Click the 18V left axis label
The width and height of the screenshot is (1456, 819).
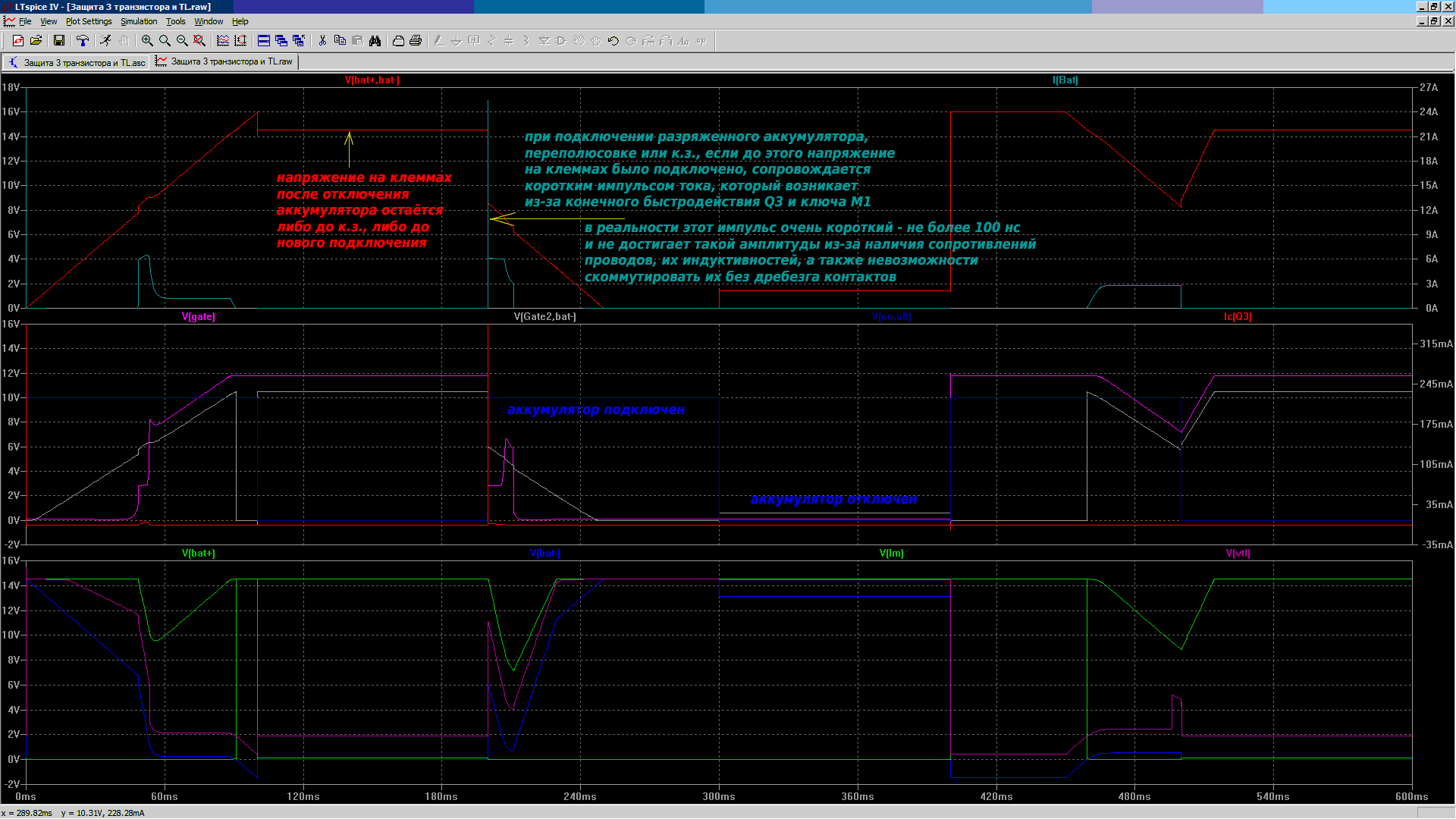[x=11, y=88]
